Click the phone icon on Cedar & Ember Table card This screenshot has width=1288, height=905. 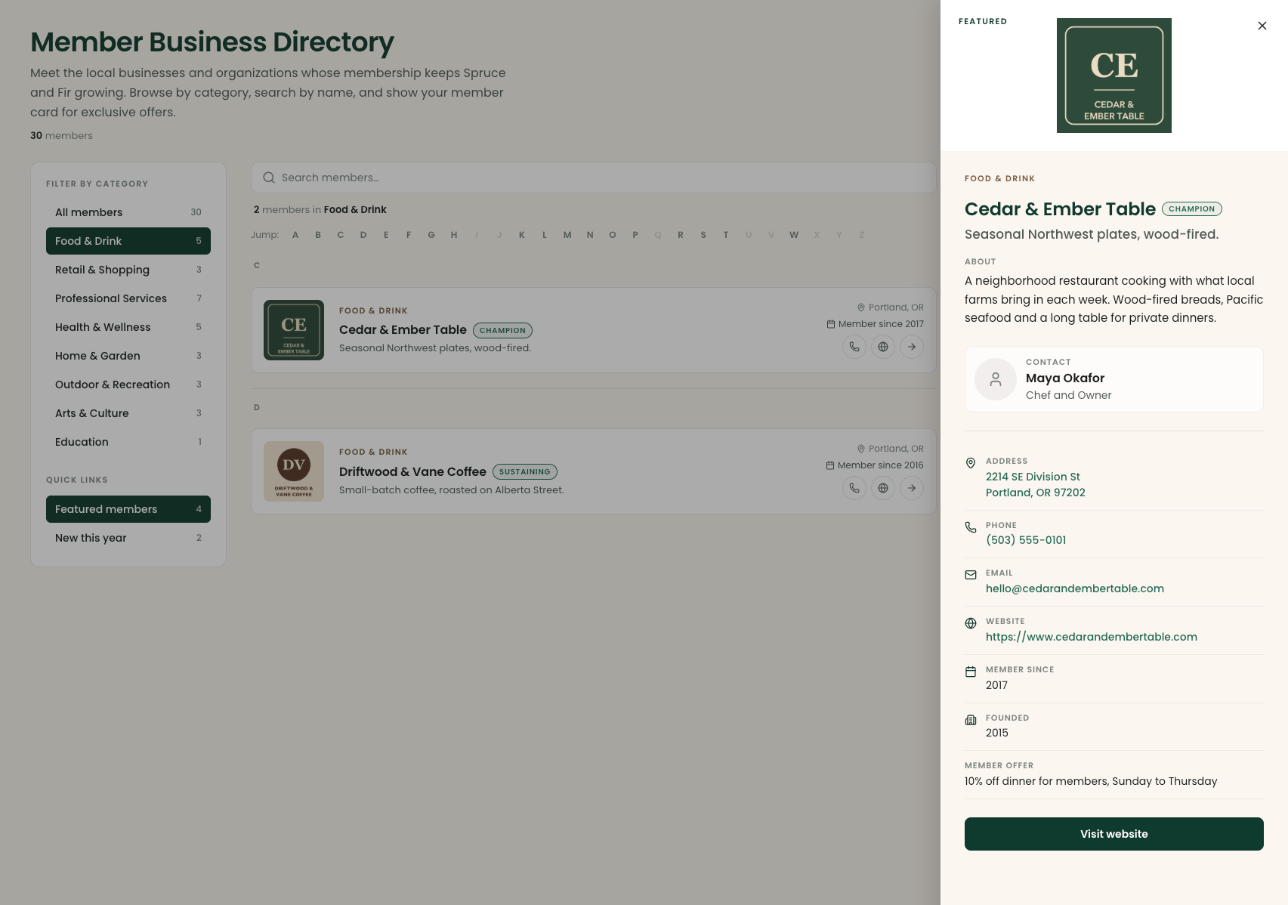click(854, 347)
